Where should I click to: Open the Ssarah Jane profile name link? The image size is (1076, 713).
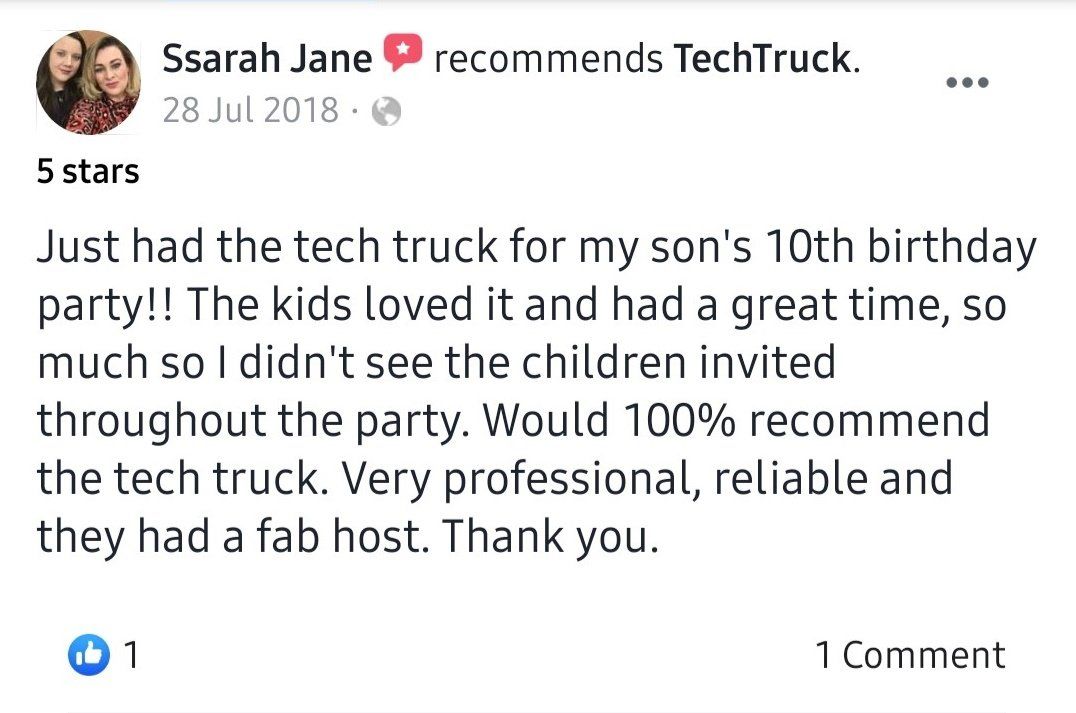click(x=267, y=59)
